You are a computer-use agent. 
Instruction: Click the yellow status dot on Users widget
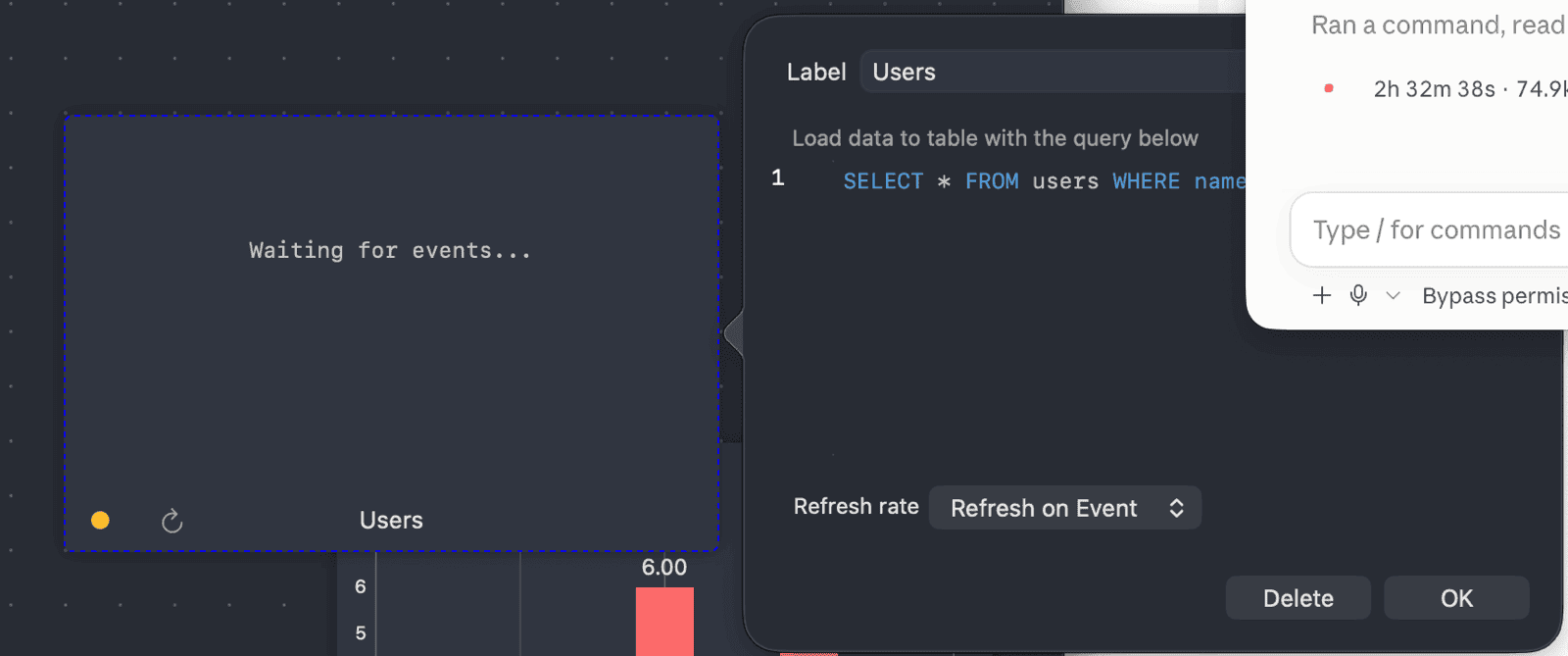pos(100,521)
